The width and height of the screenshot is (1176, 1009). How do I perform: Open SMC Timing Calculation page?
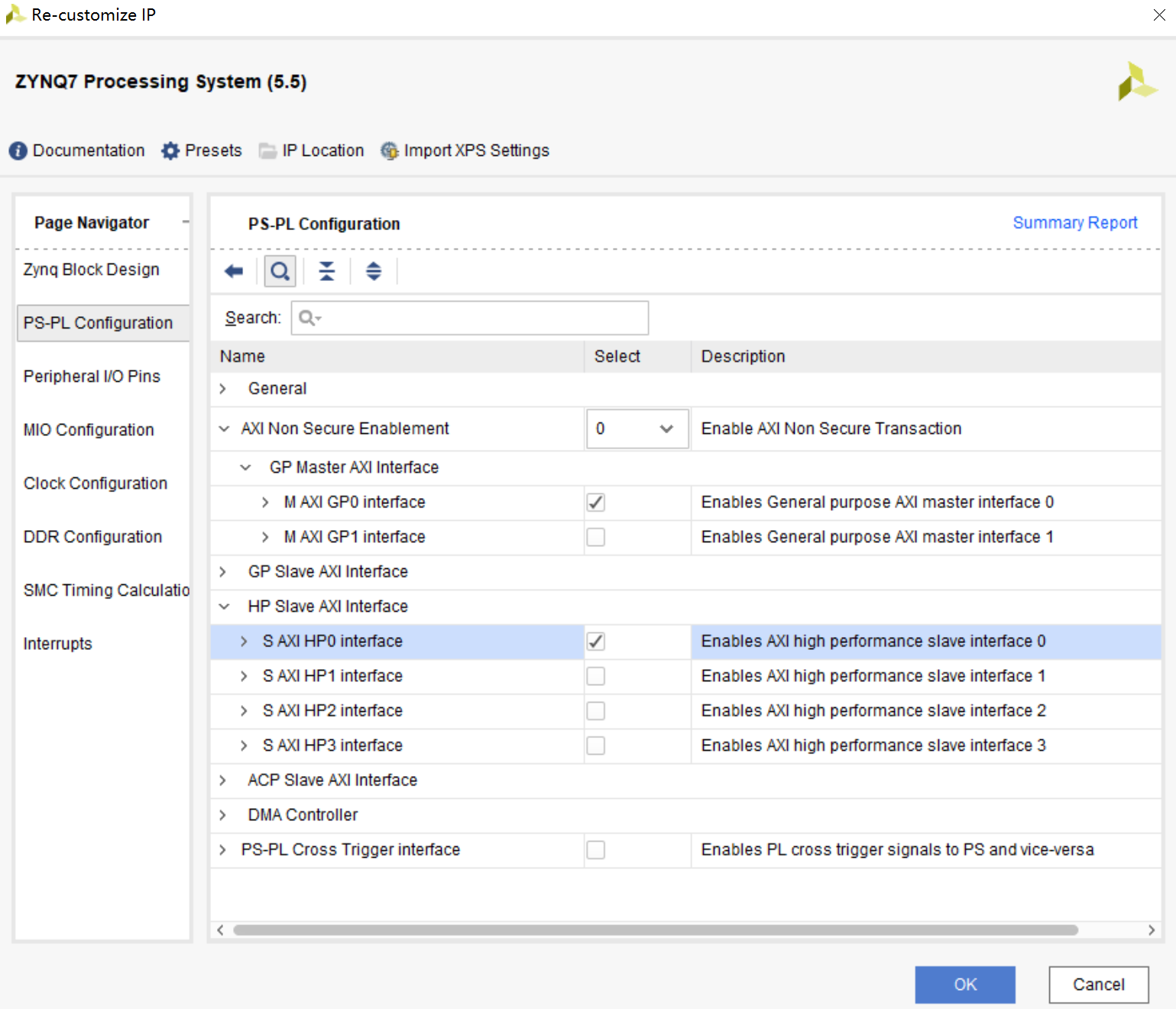106,590
